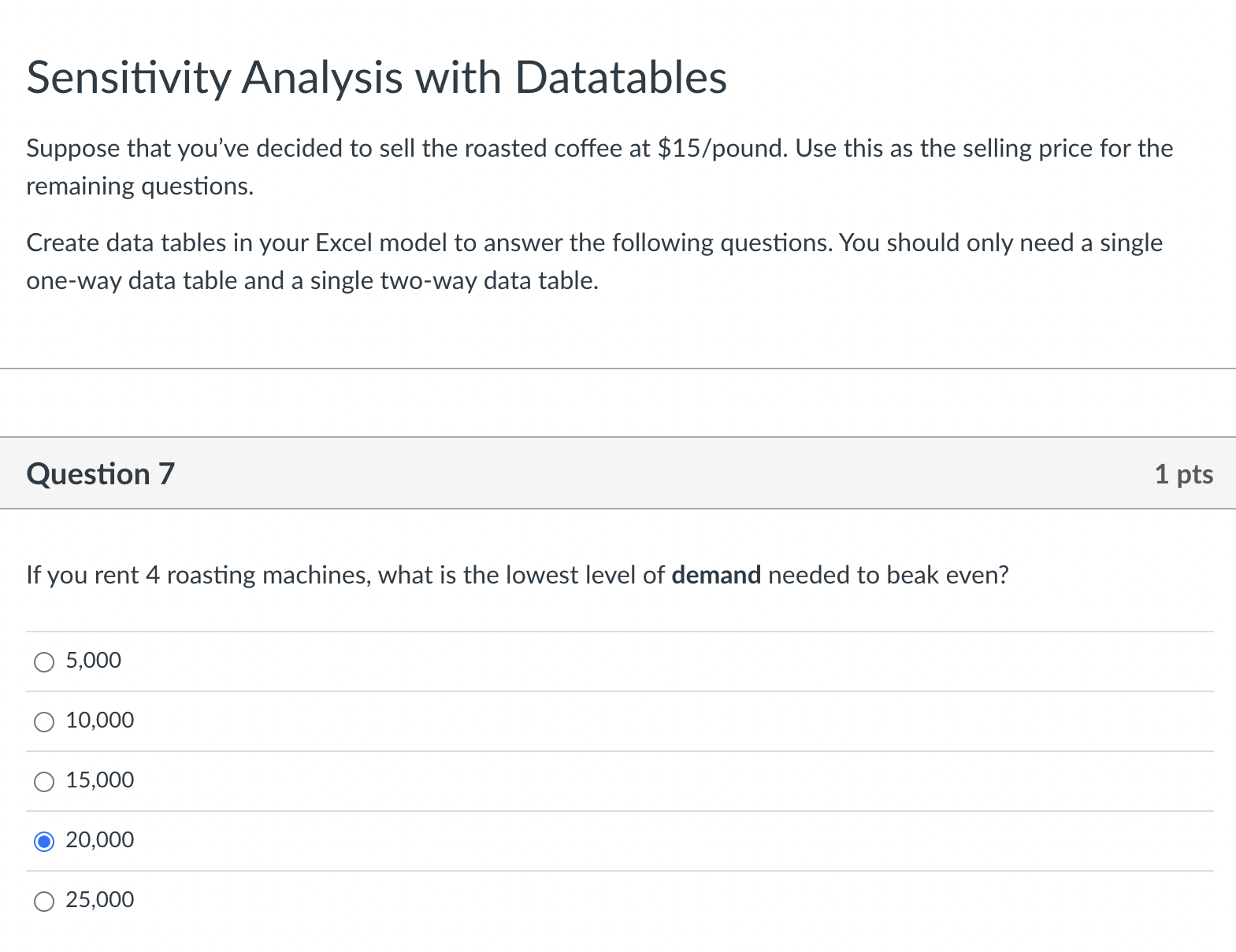This screenshot has height=952, width=1236.
Task: Click the selected 20,000 radio button
Action: [x=44, y=842]
